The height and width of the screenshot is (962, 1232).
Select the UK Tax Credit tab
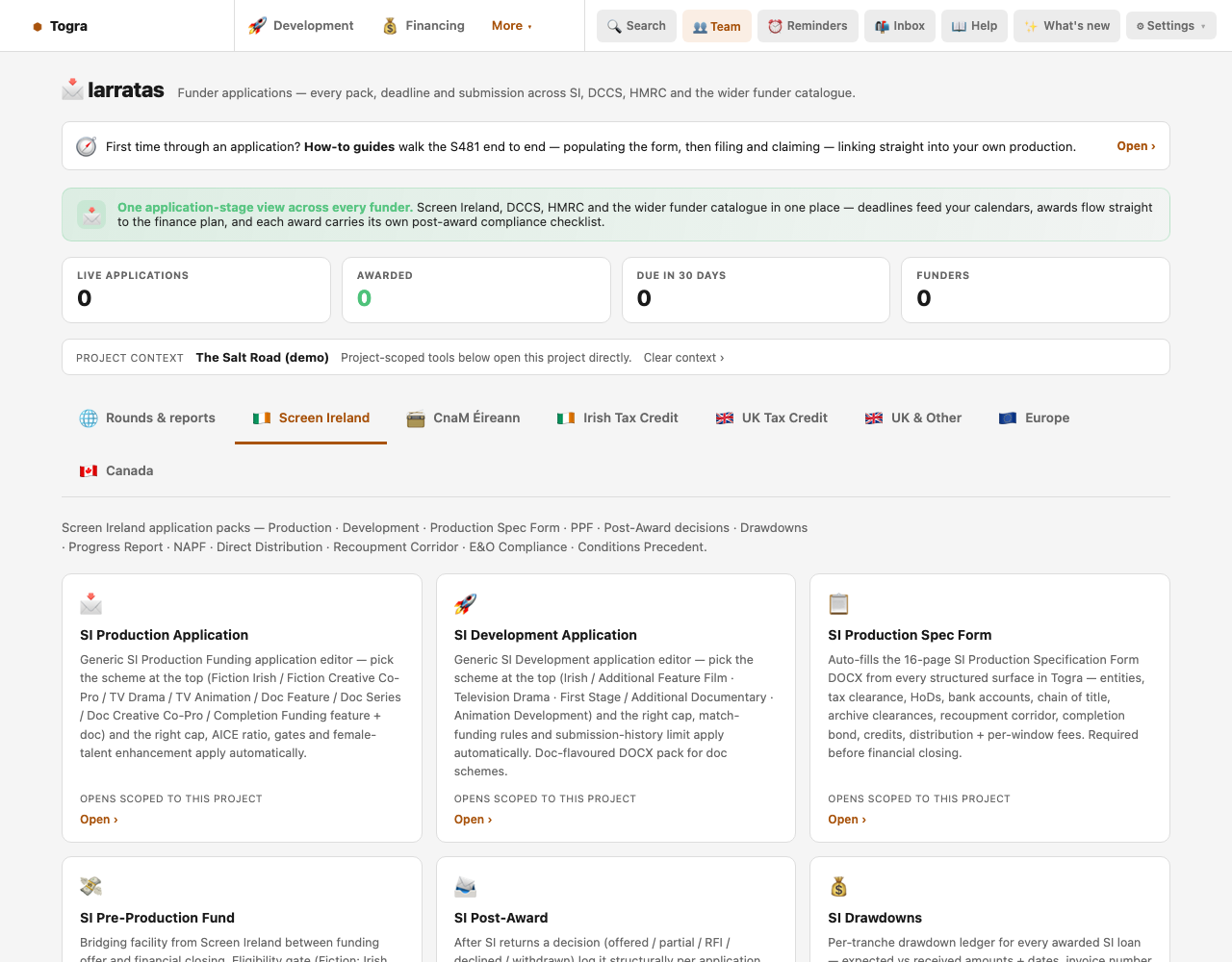[772, 418]
